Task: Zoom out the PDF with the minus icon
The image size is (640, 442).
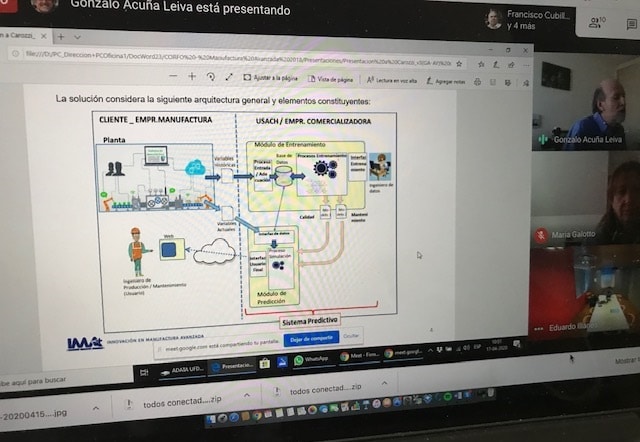Action: [x=173, y=76]
